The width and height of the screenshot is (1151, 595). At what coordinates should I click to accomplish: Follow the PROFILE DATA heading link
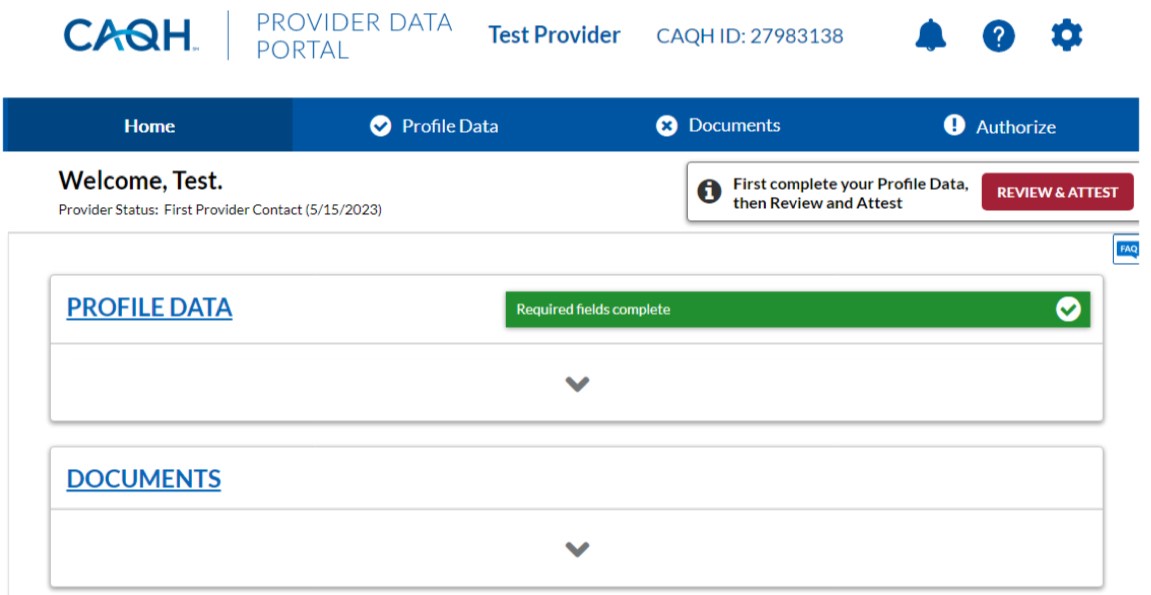(149, 308)
